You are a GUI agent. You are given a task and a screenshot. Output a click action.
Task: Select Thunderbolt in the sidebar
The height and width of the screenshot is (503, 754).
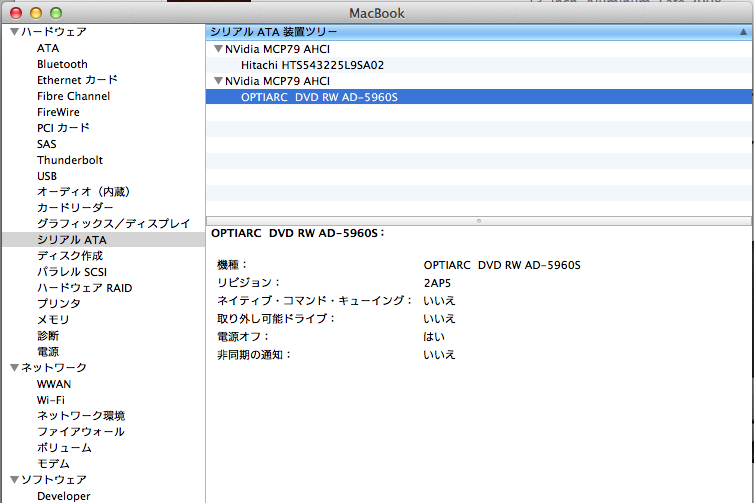tap(70, 160)
